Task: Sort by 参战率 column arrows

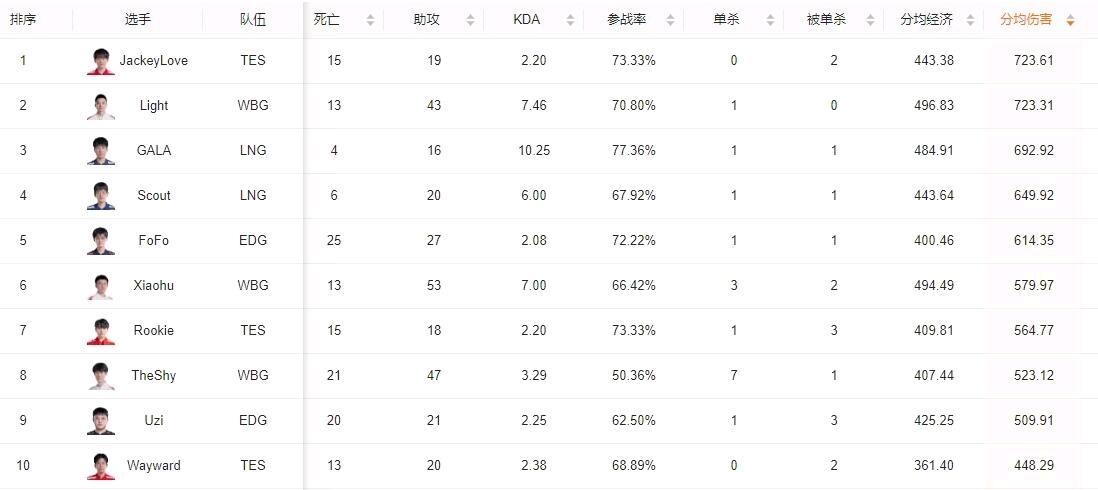Action: (x=670, y=20)
